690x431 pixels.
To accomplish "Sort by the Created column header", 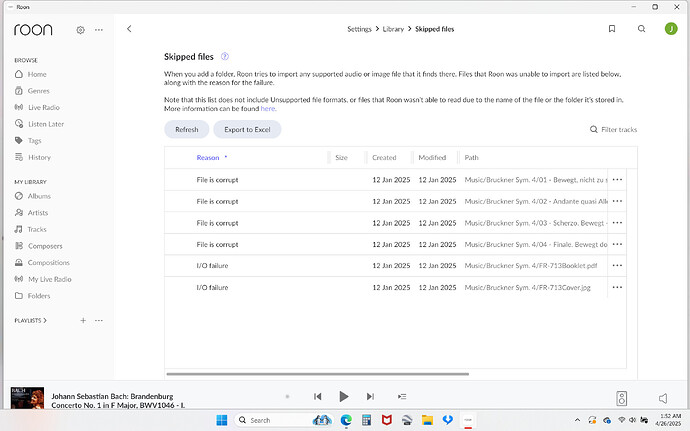I will 384,158.
